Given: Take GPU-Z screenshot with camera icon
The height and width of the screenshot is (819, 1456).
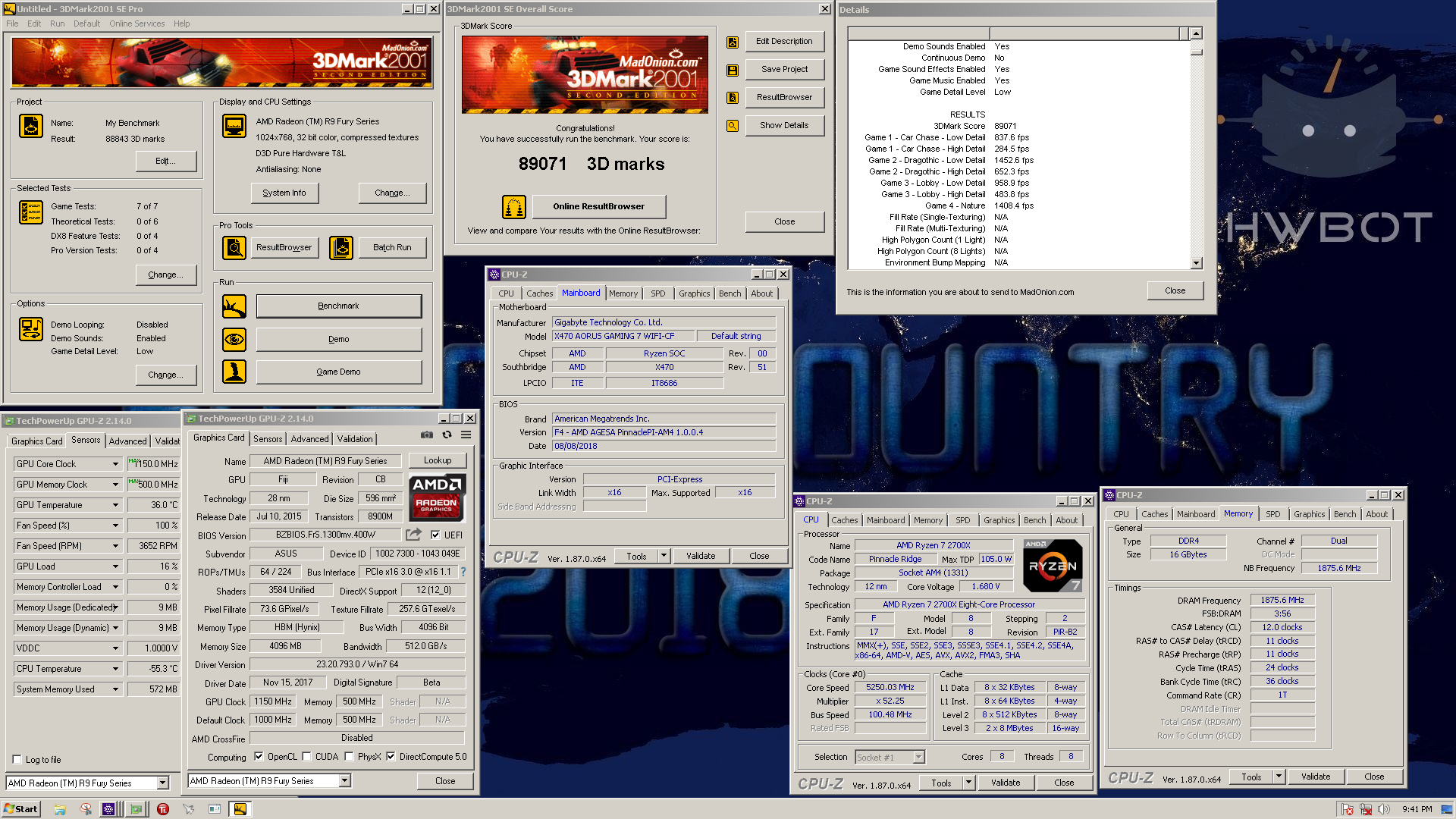Looking at the screenshot, I should pos(427,435).
